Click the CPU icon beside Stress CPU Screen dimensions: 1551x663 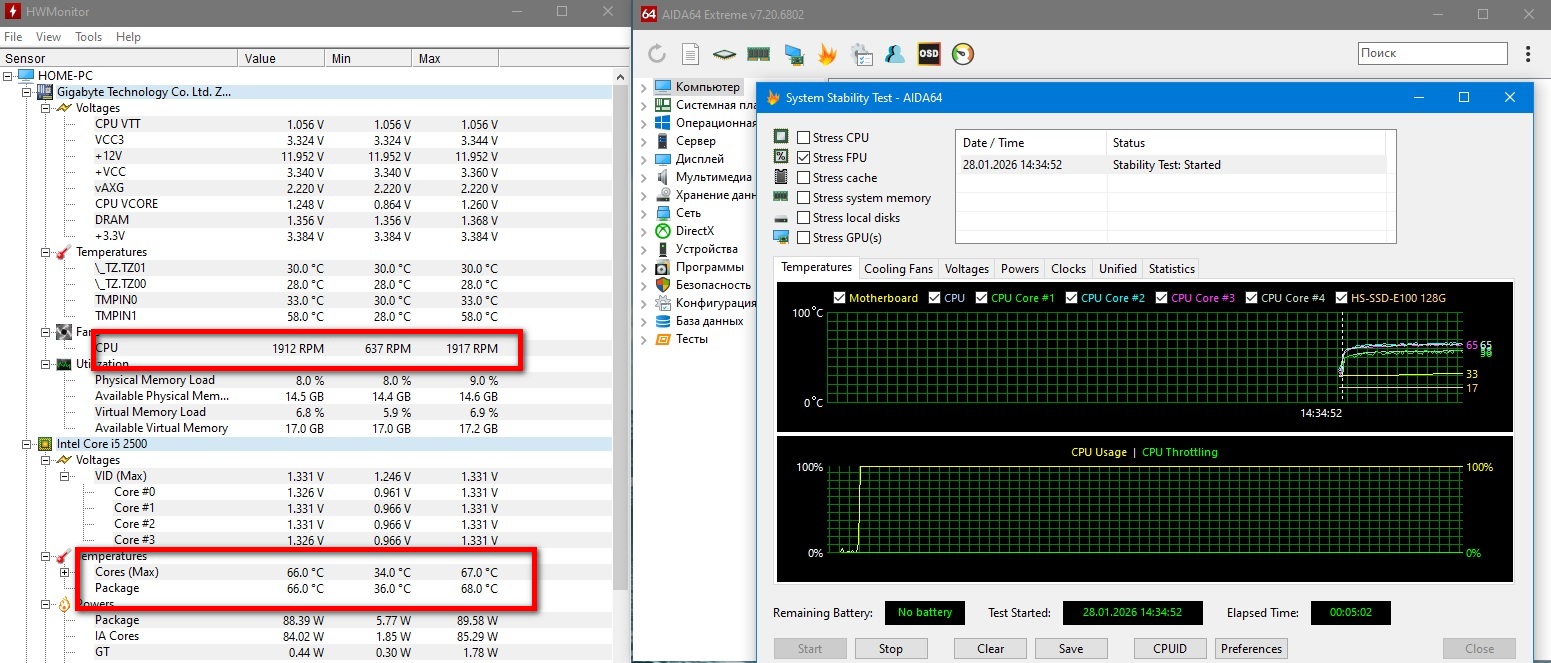(x=781, y=137)
